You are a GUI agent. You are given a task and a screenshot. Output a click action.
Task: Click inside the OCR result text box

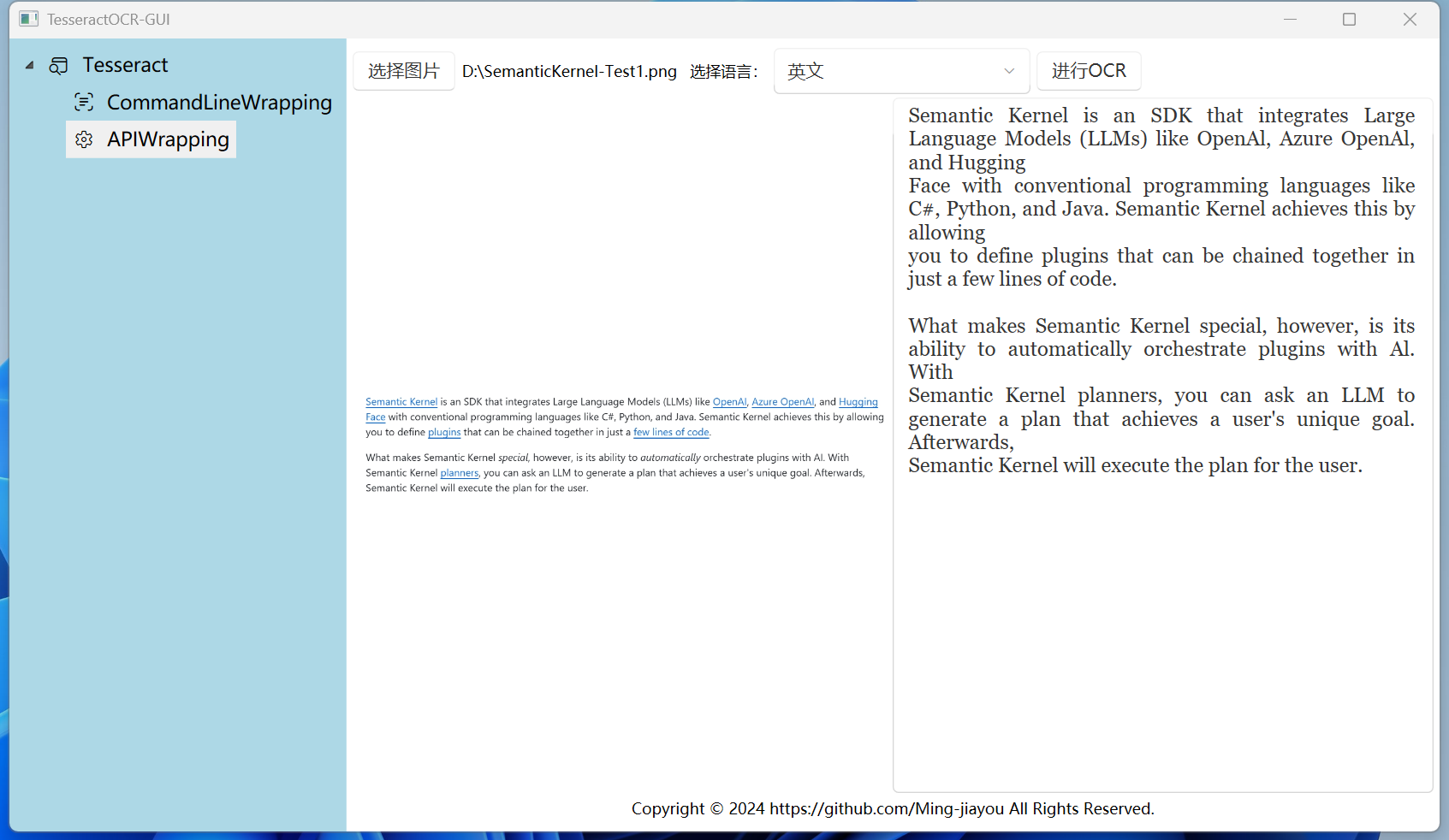point(1162,446)
